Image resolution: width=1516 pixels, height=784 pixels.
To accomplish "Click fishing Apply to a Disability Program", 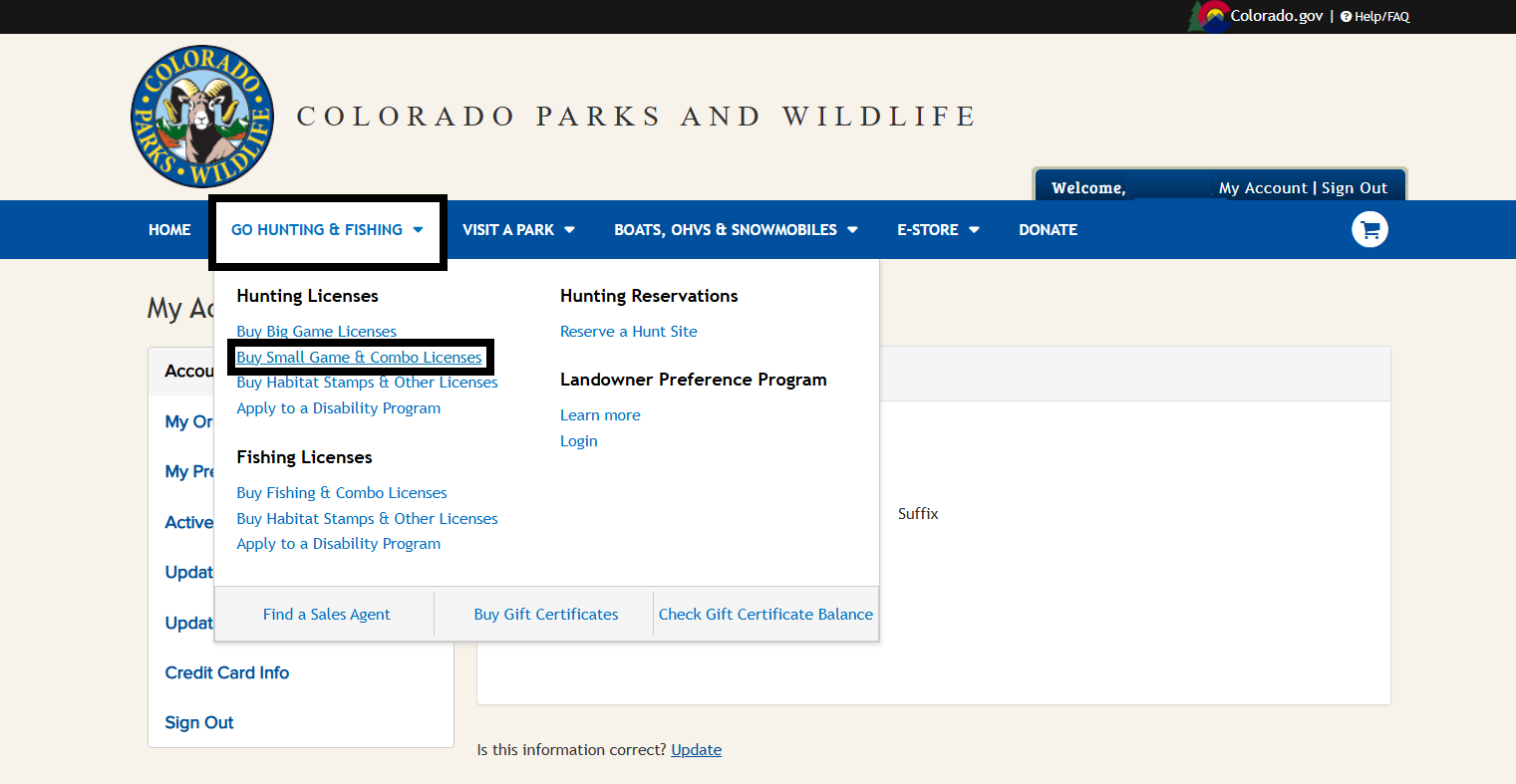I will pos(338,544).
